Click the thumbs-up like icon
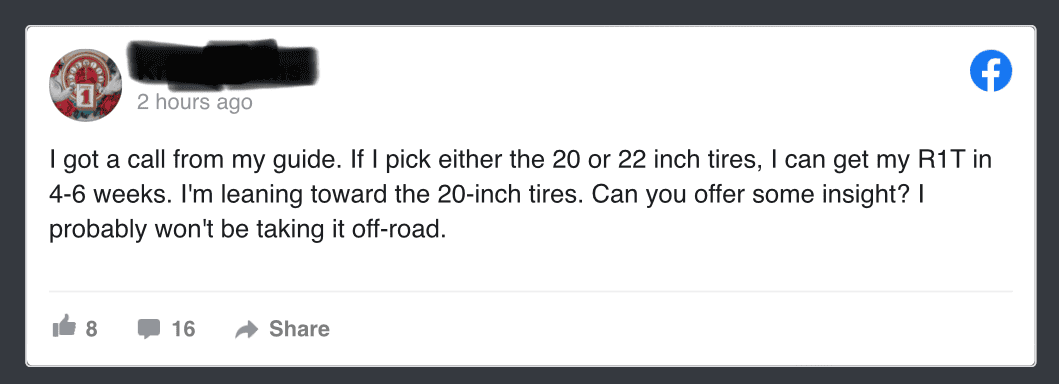The height and width of the screenshot is (384, 1059). (64, 328)
